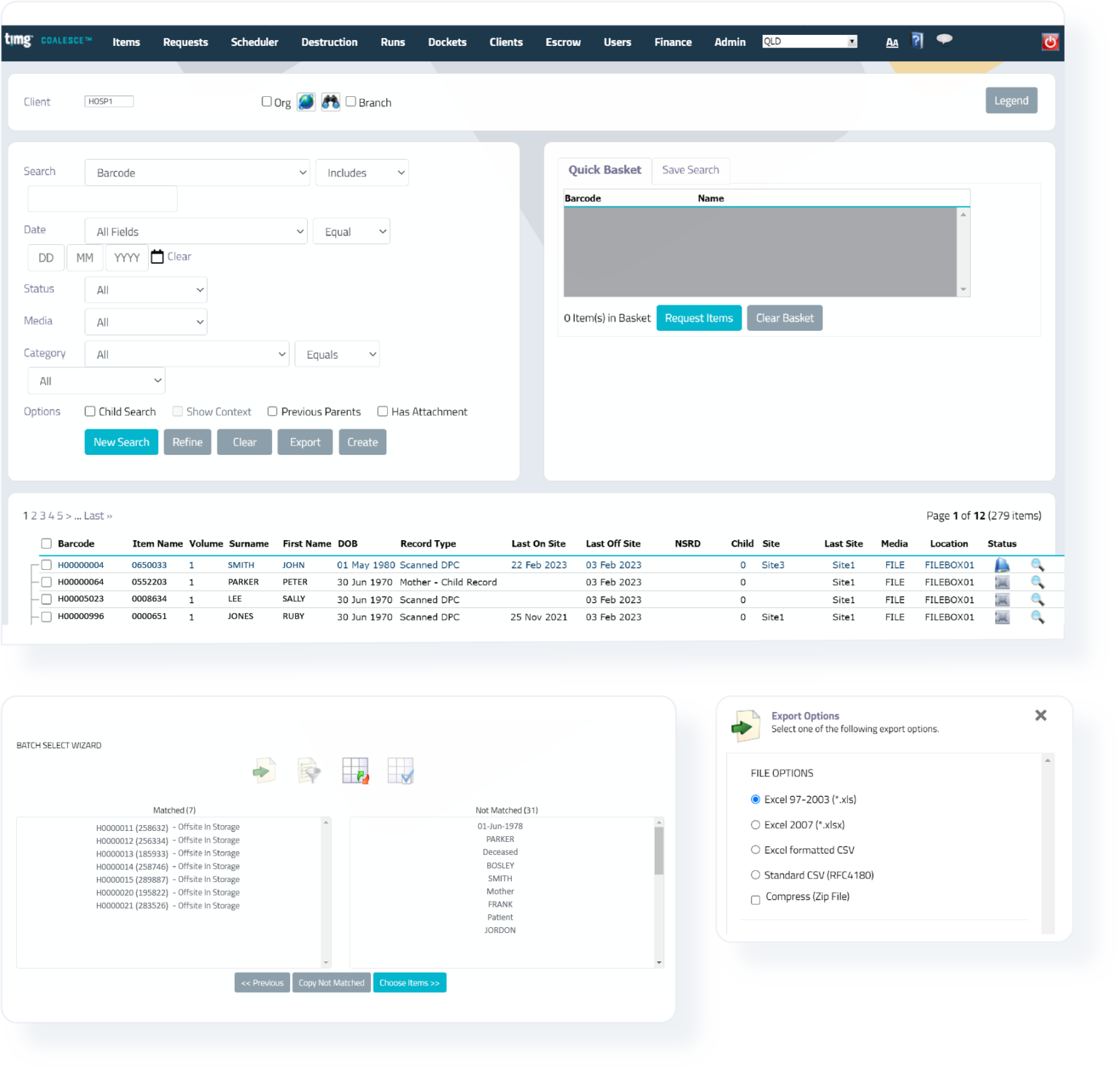Click the Request Items button
1120x1070 pixels.
point(699,318)
